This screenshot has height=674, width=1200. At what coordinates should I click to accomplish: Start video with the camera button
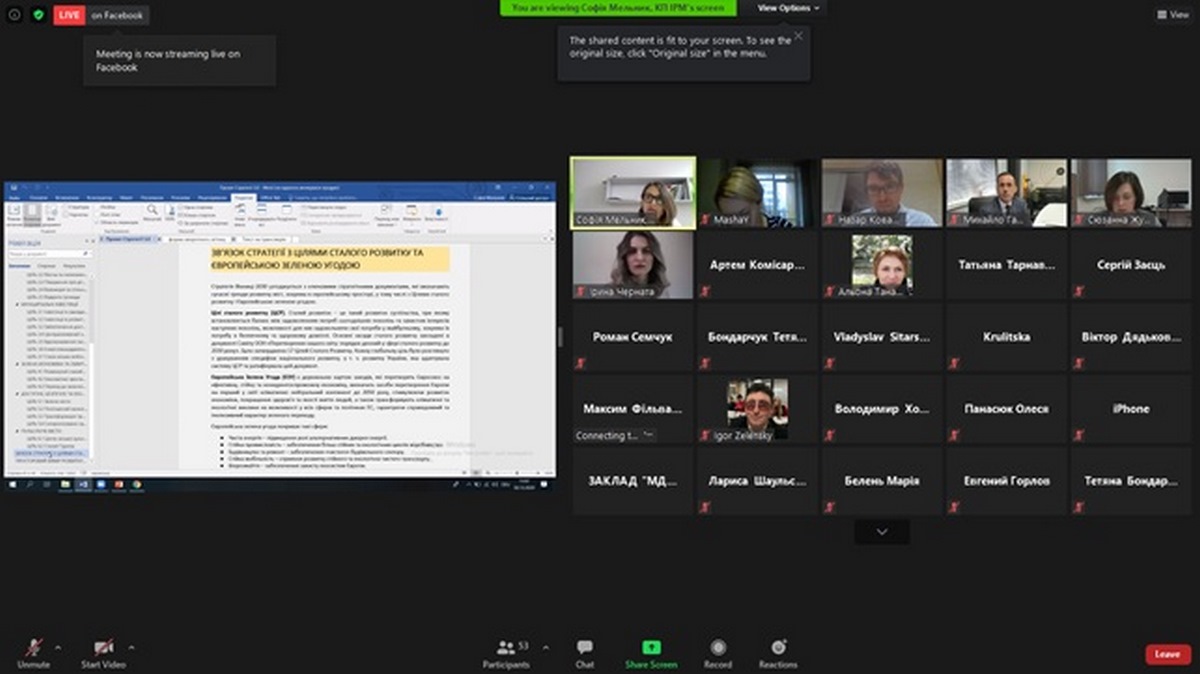(x=103, y=648)
